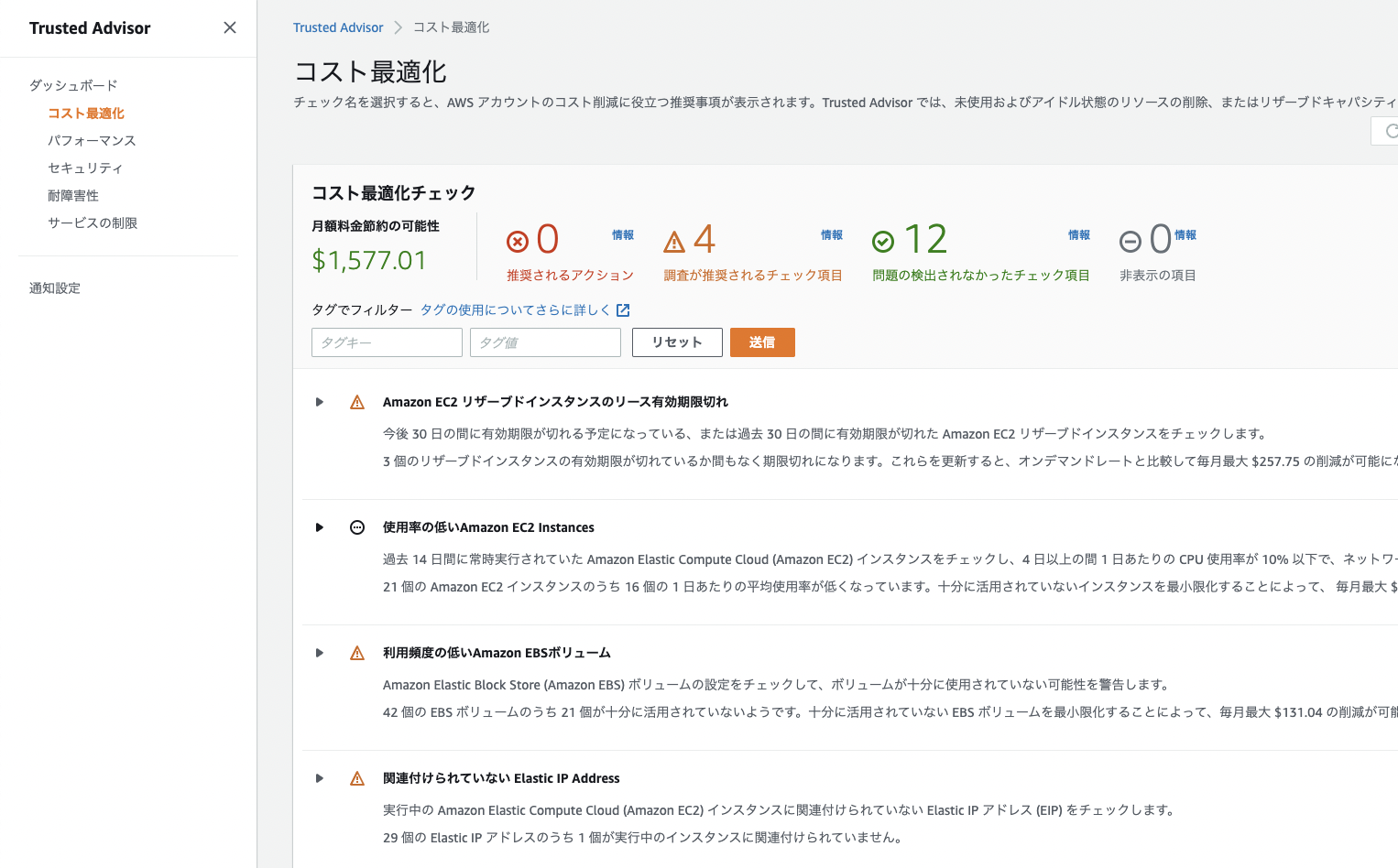
Task: Click the Trusted Advisor breadcrumb link
Action: tap(338, 27)
